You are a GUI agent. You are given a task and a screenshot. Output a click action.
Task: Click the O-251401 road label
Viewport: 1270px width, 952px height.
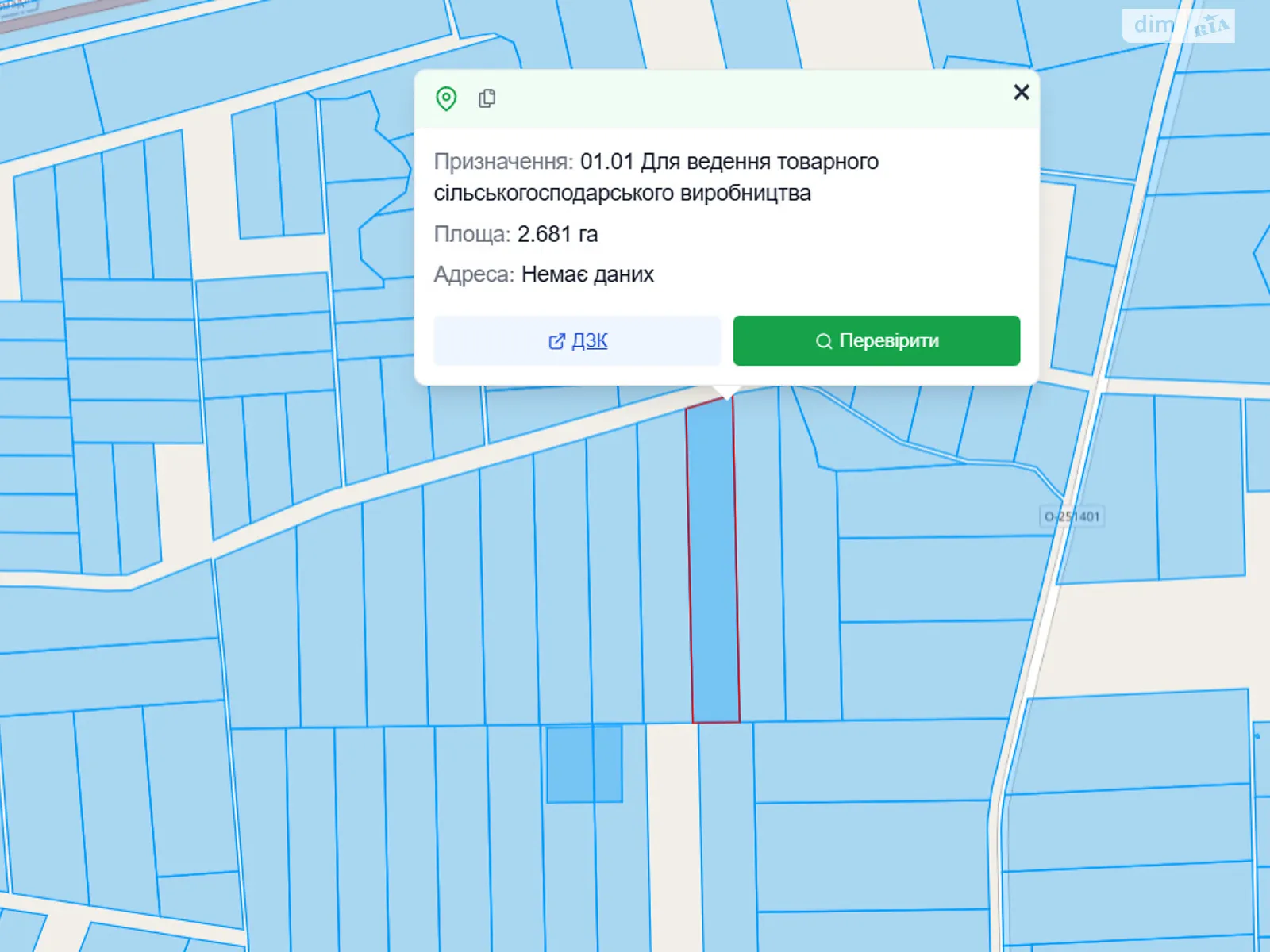coord(1072,516)
